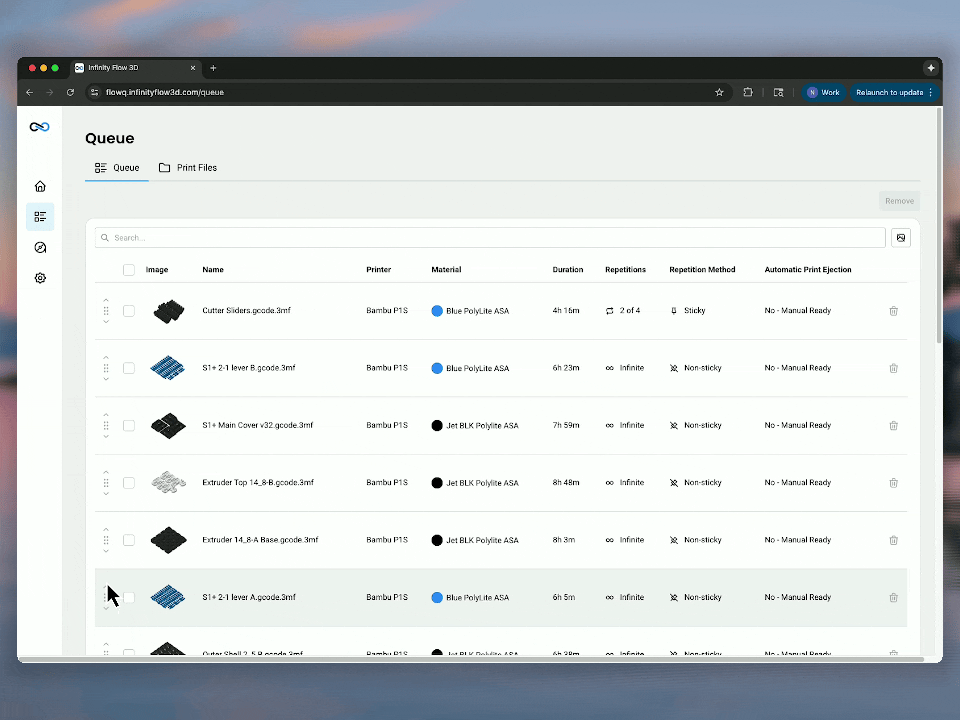Open the Work profile button
This screenshot has height=720, width=960.
coord(823,92)
